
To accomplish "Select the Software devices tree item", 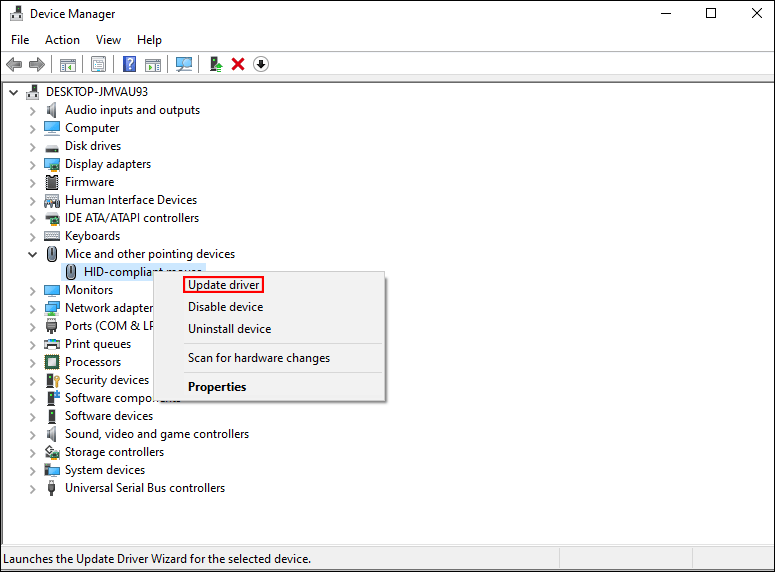I will 109,416.
